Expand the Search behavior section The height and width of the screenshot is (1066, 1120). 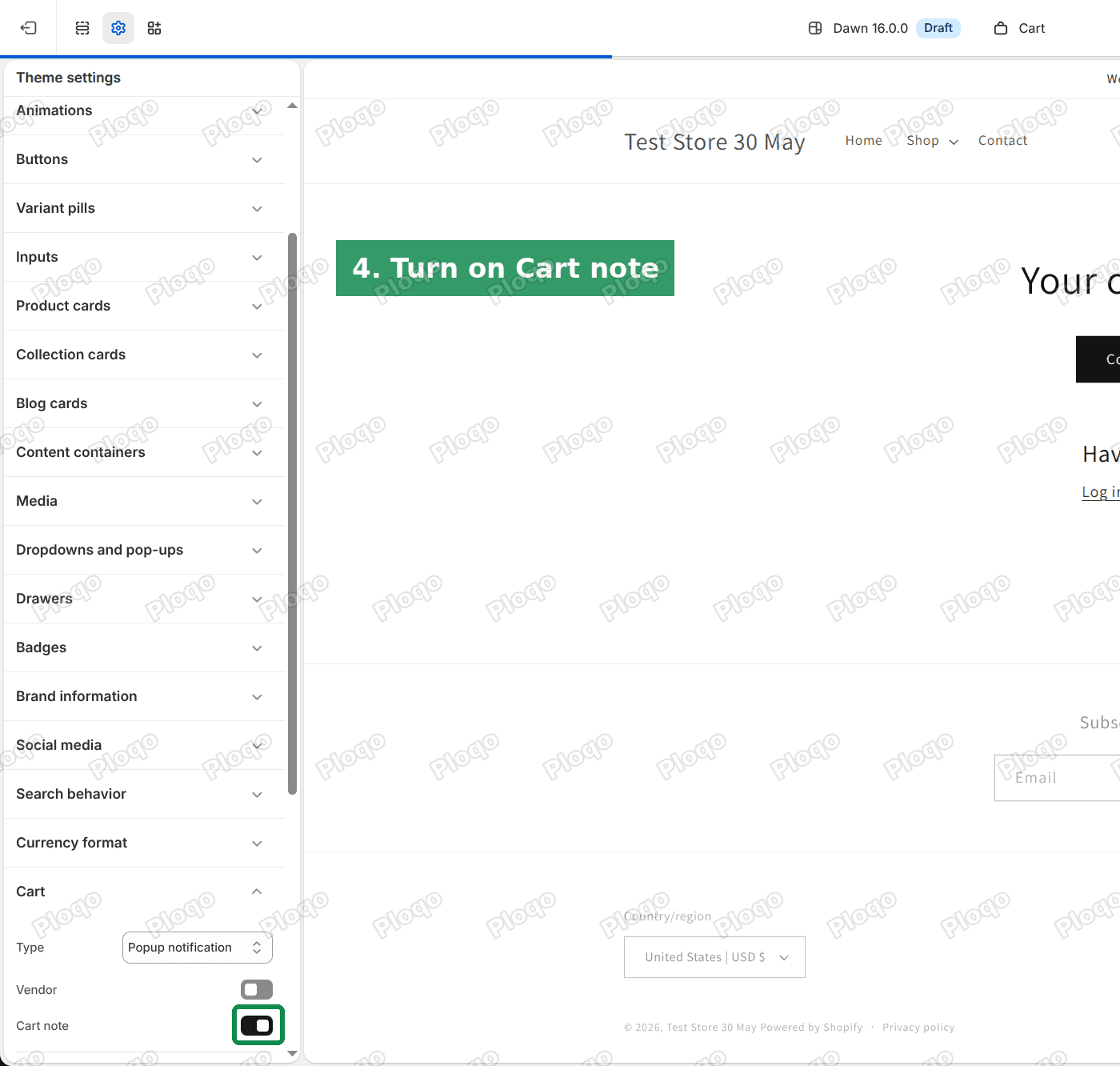pyautogui.click(x=144, y=794)
